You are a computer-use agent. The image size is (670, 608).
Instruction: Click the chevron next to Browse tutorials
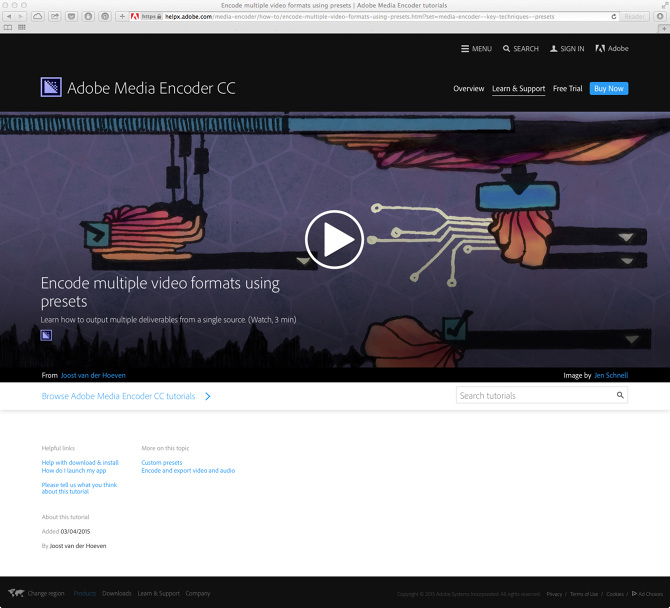click(208, 397)
